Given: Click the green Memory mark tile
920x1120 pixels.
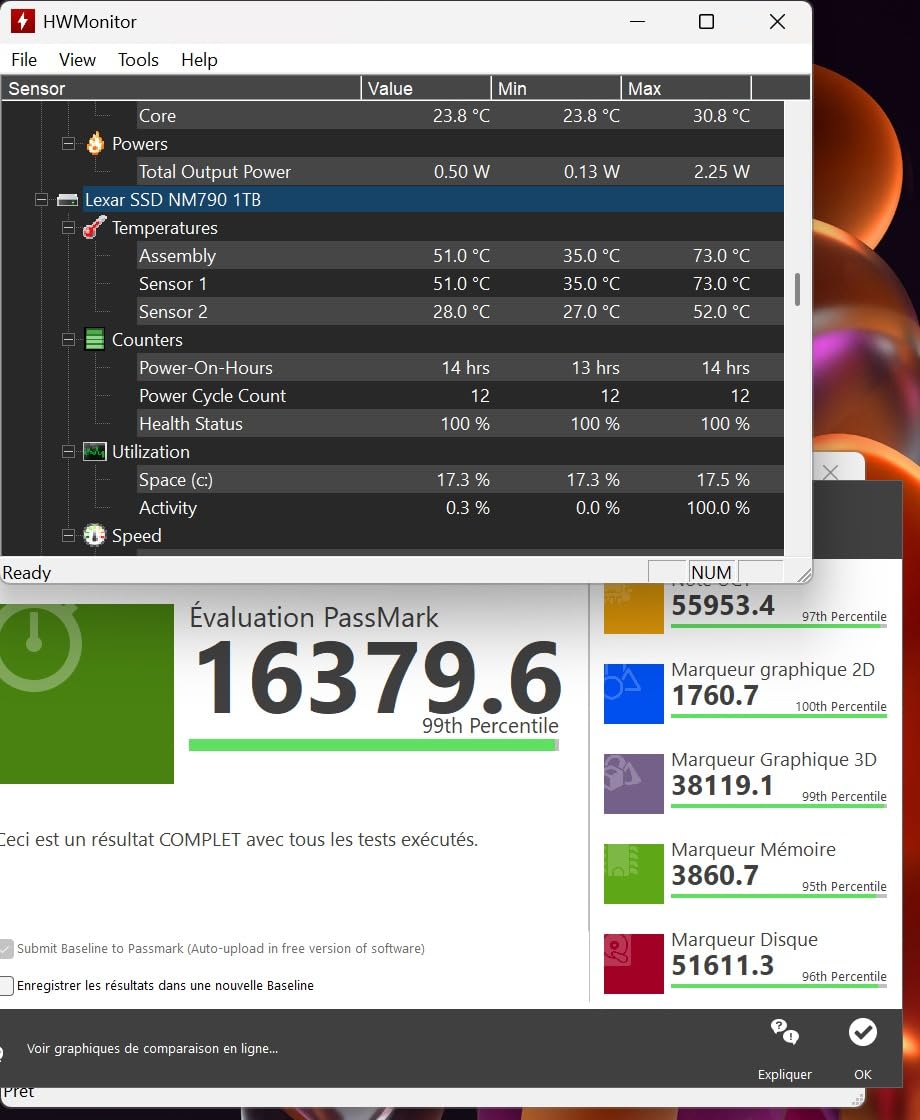Looking at the screenshot, I should pos(634,874).
